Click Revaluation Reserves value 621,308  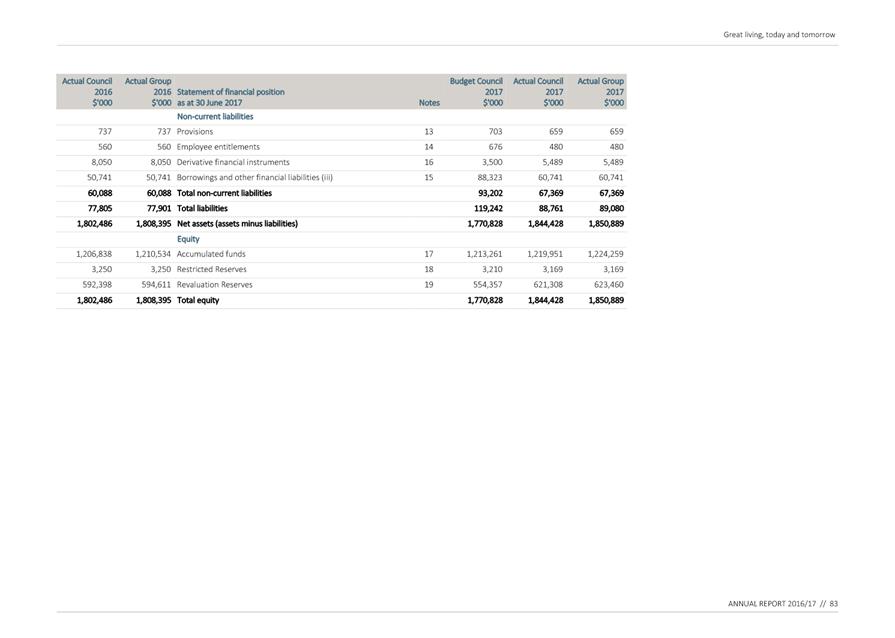click(x=548, y=285)
